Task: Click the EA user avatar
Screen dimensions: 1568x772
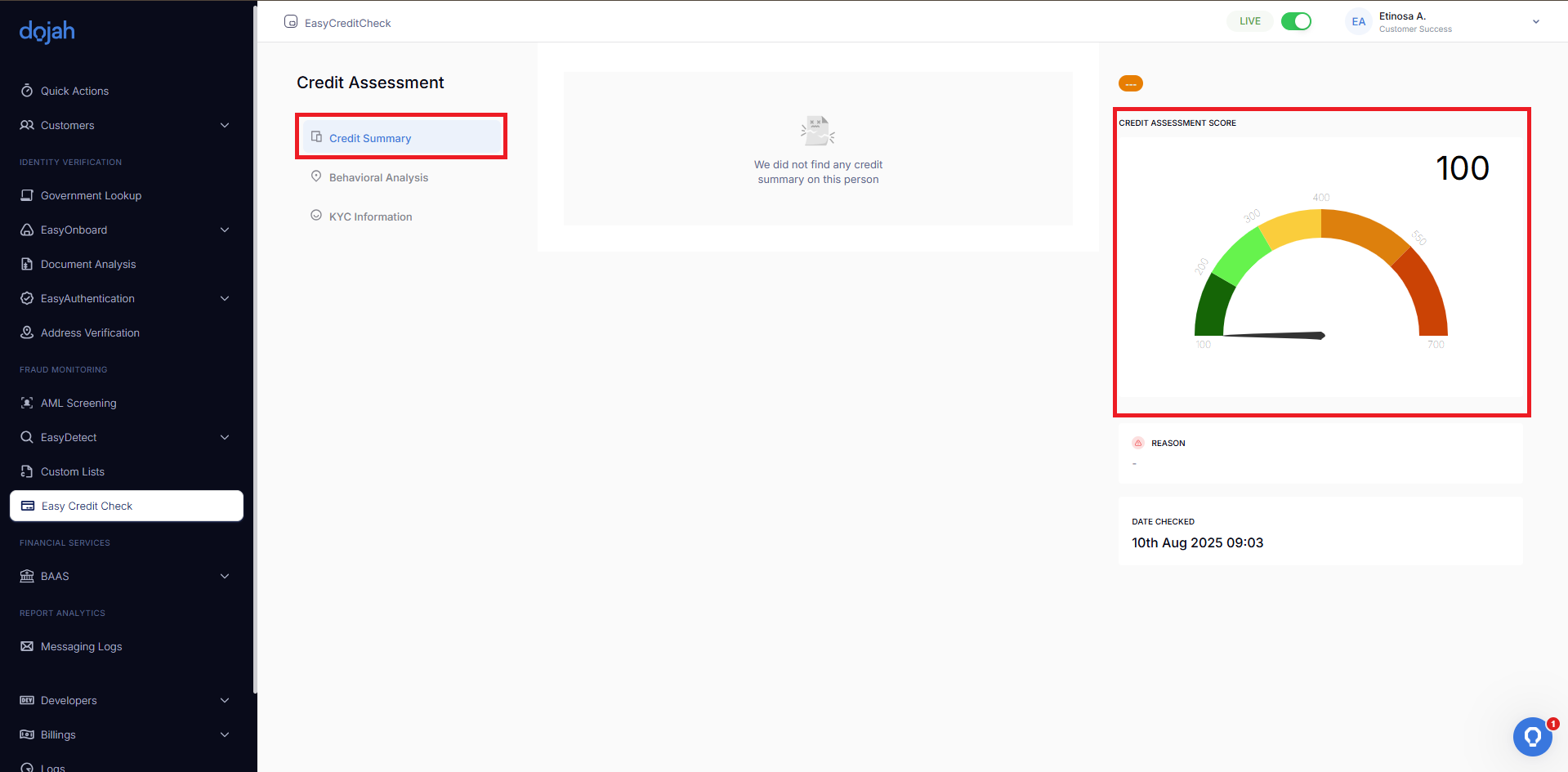Action: pos(1358,22)
